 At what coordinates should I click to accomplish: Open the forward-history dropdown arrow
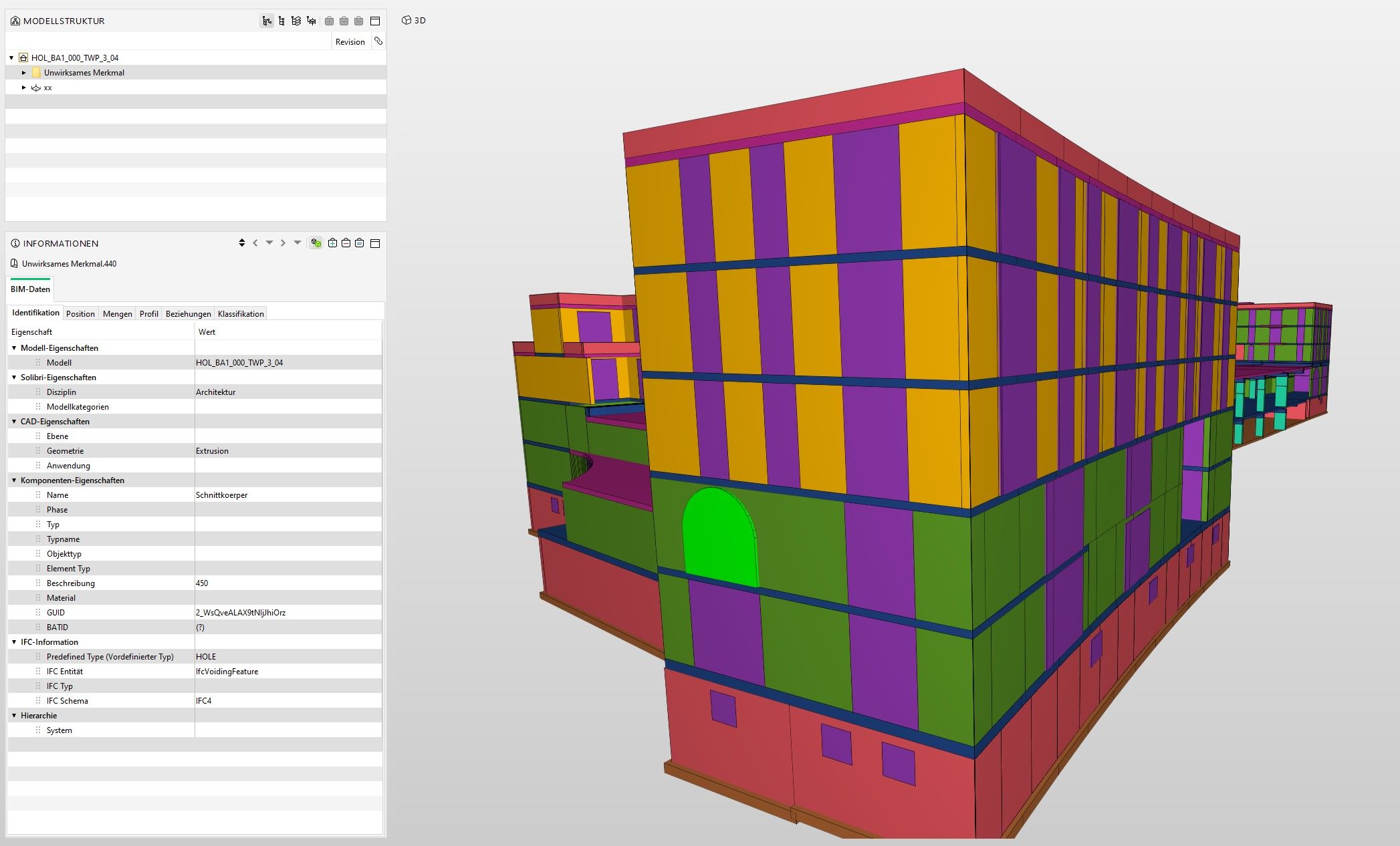point(298,243)
